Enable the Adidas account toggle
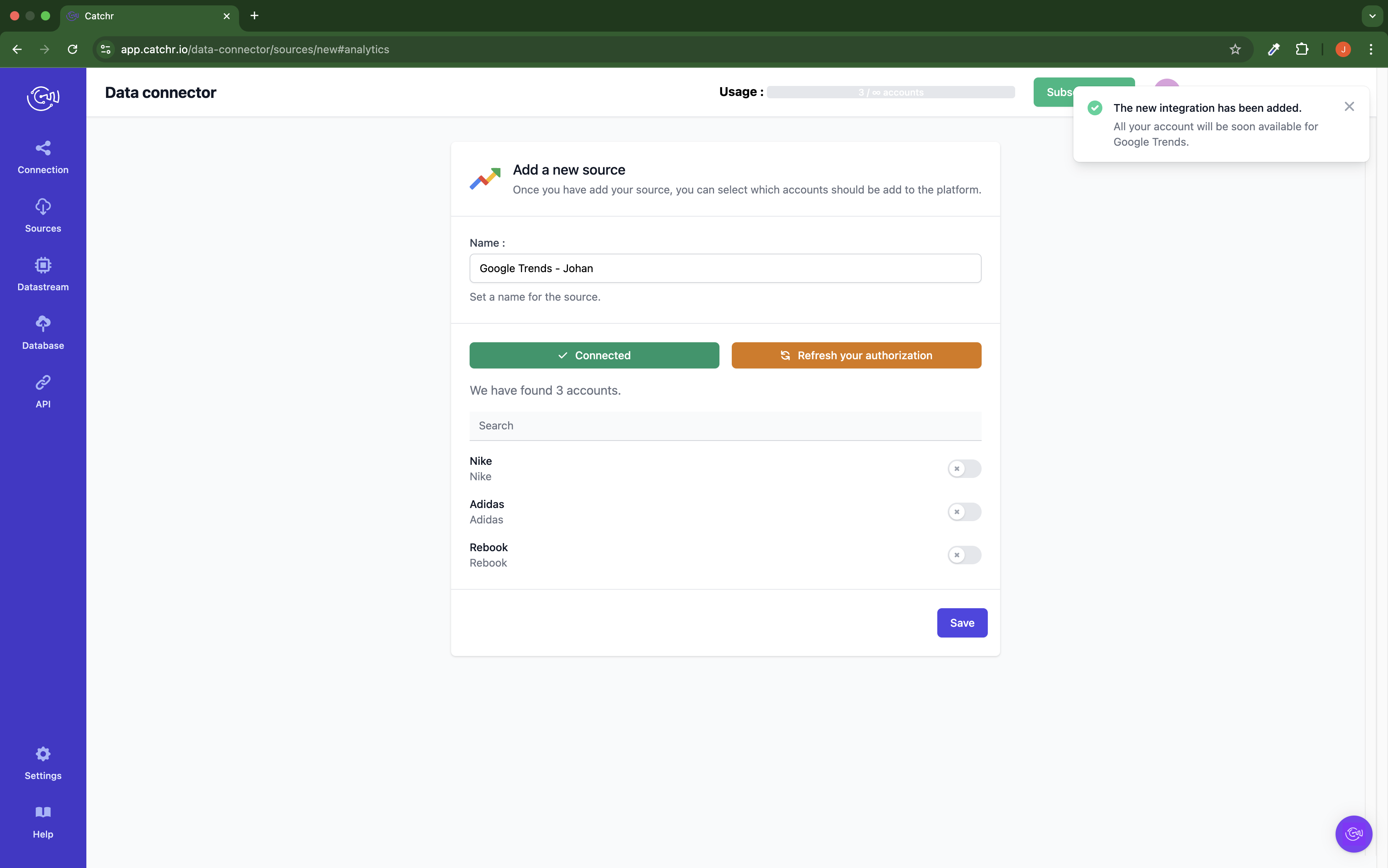 pos(964,511)
